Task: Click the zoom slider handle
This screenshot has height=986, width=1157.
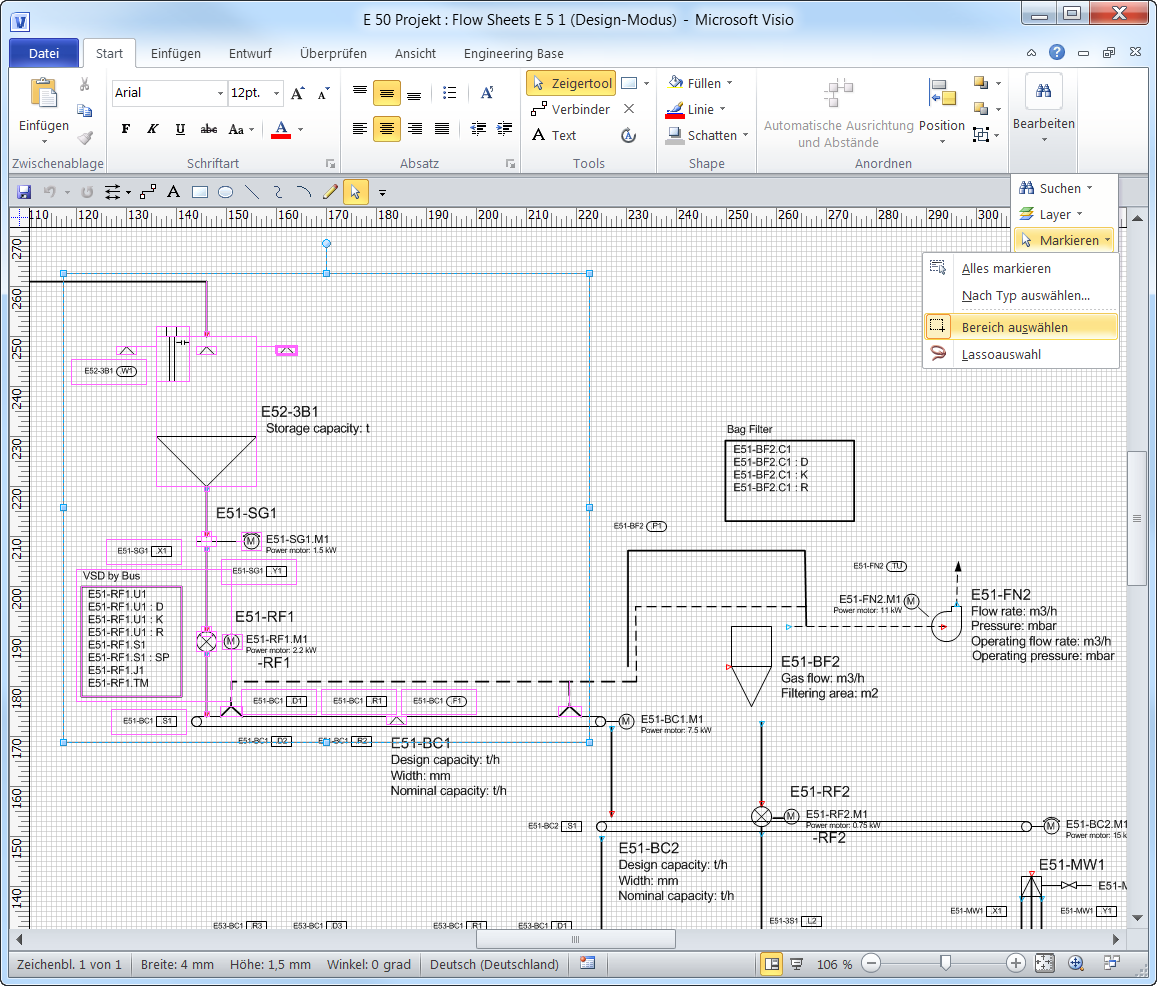Action: point(945,963)
